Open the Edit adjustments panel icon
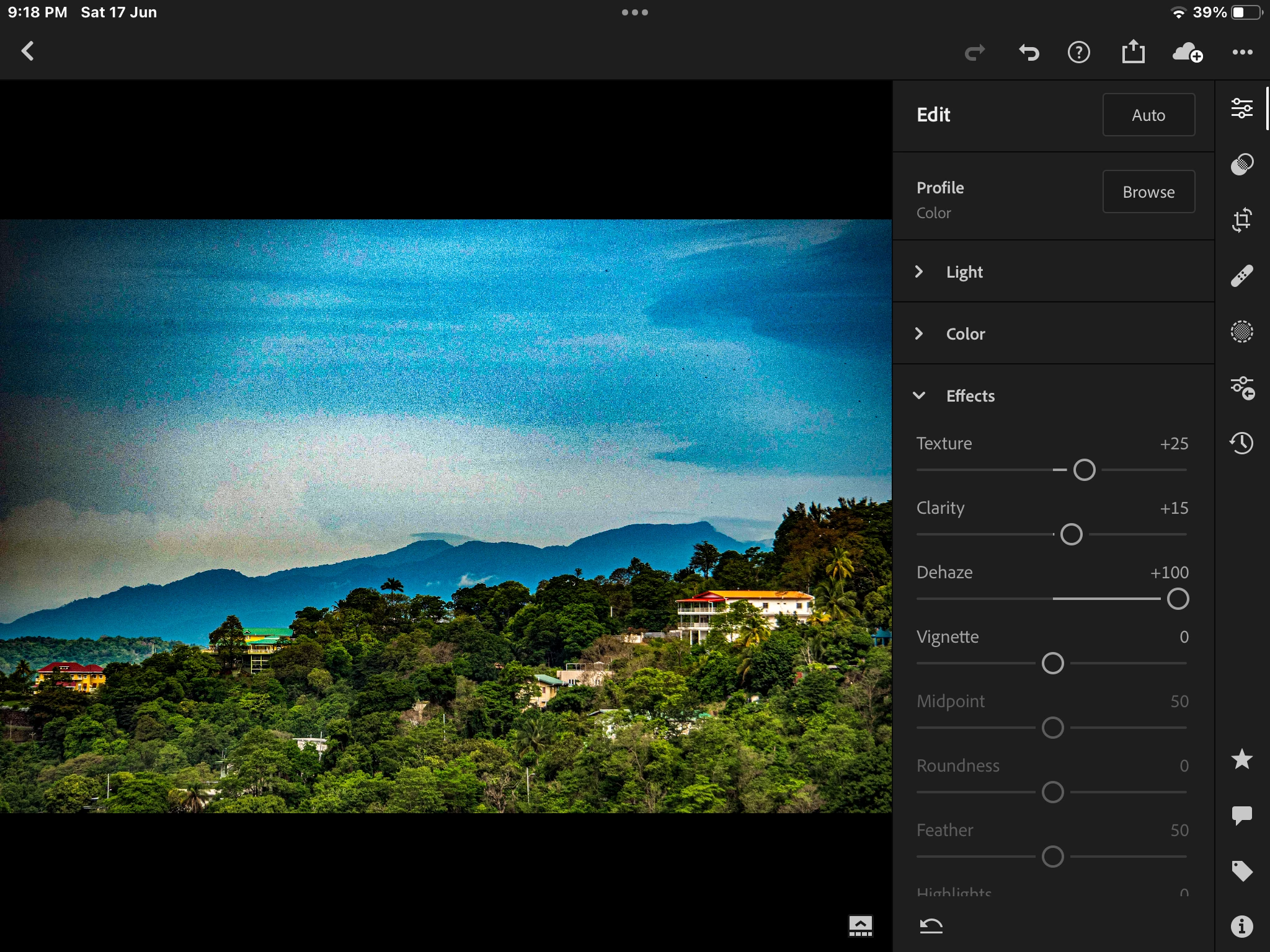This screenshot has height=952, width=1270. 1241,108
